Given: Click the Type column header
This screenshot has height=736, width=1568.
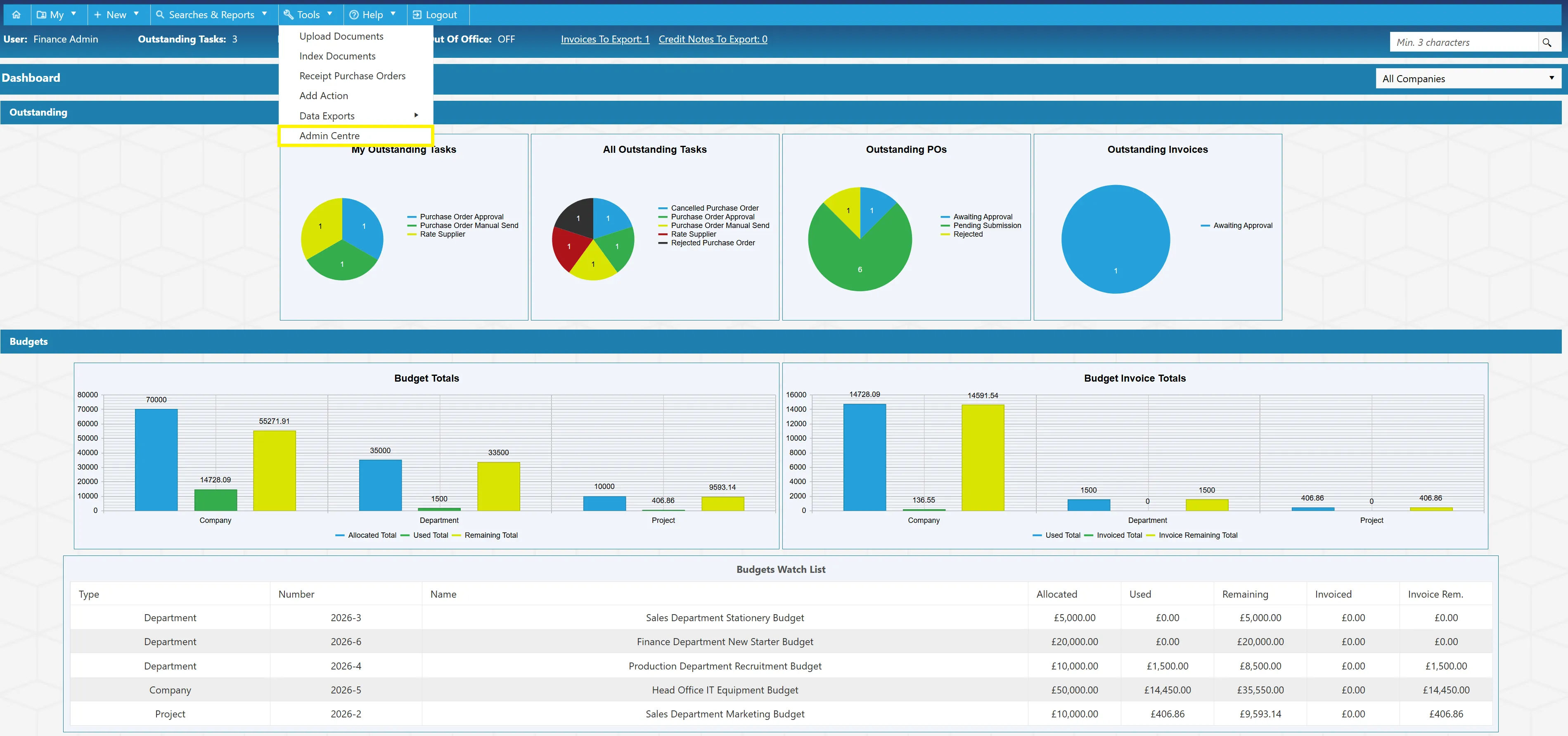Looking at the screenshot, I should [x=170, y=594].
